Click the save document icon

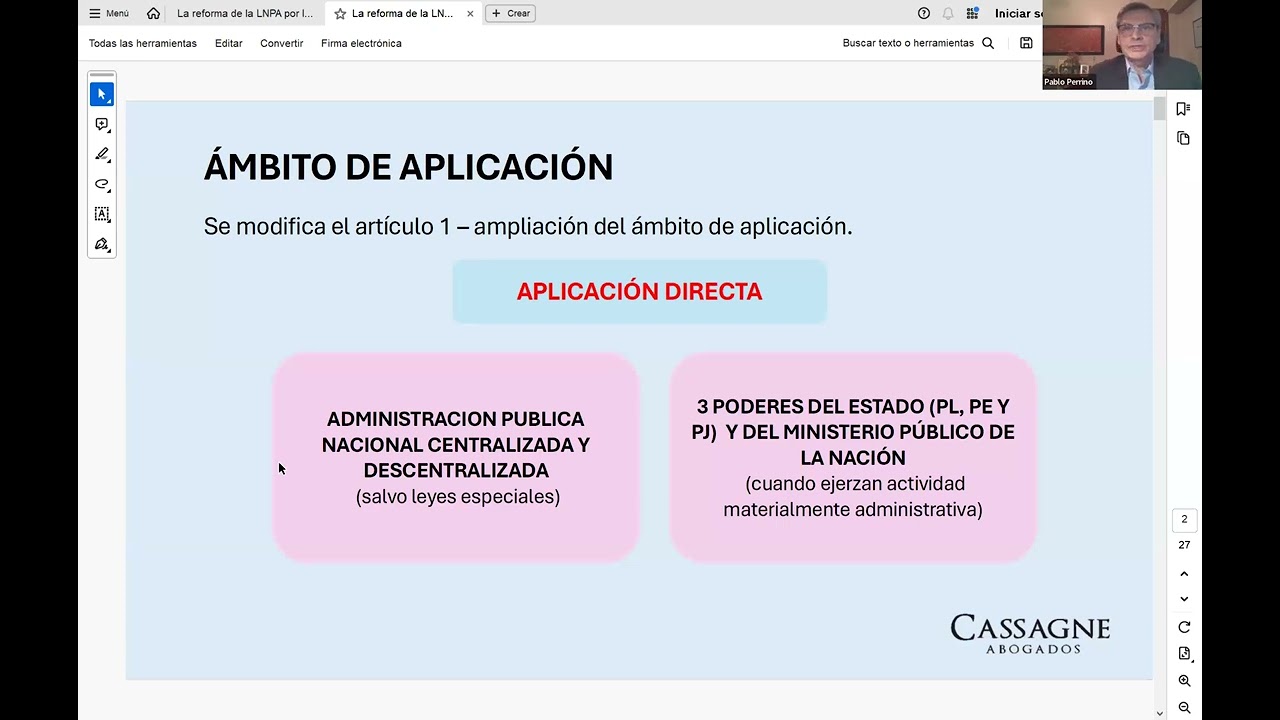click(1026, 43)
